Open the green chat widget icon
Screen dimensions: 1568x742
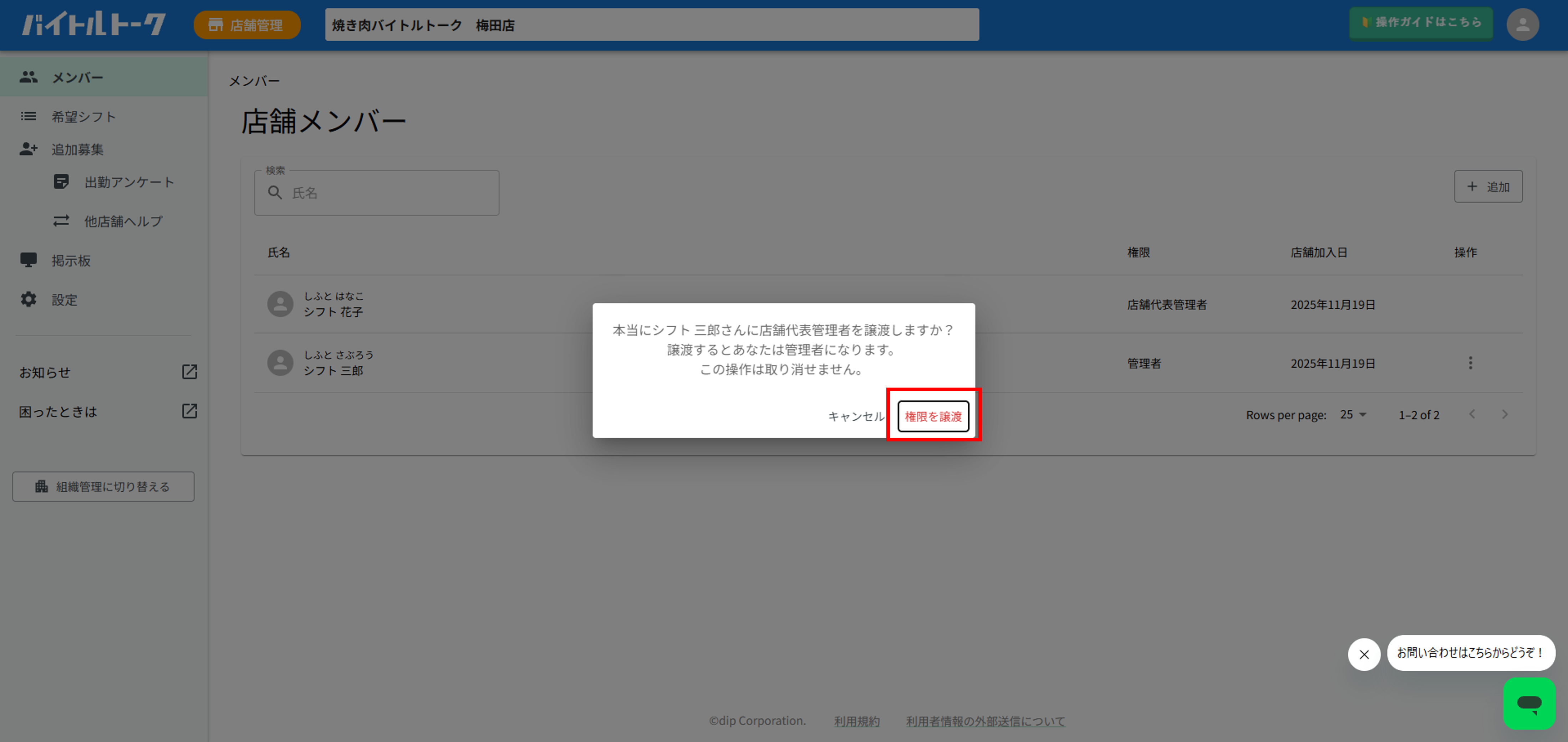(1529, 703)
